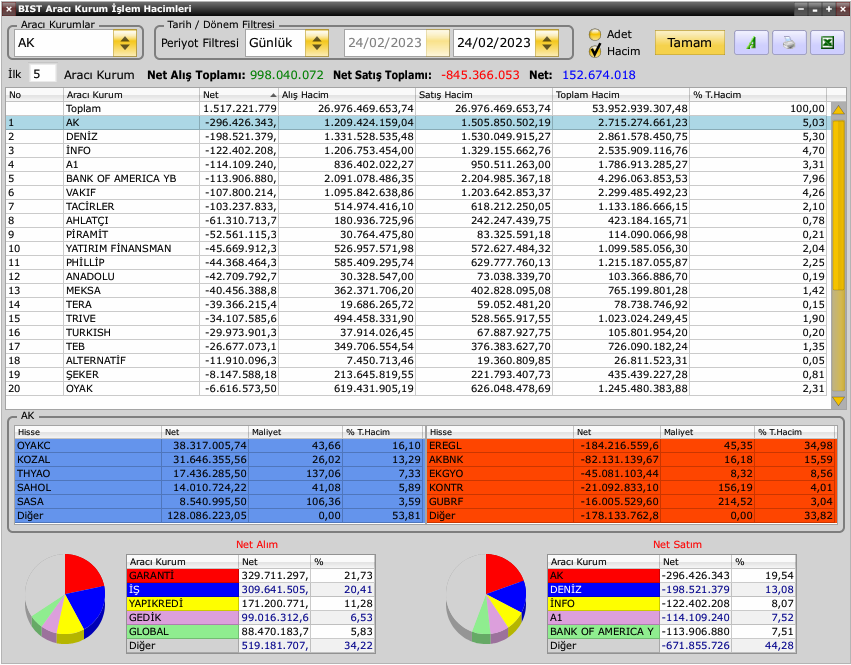Click the Toplam summary row
This screenshot has height=665, width=851.
[416, 109]
